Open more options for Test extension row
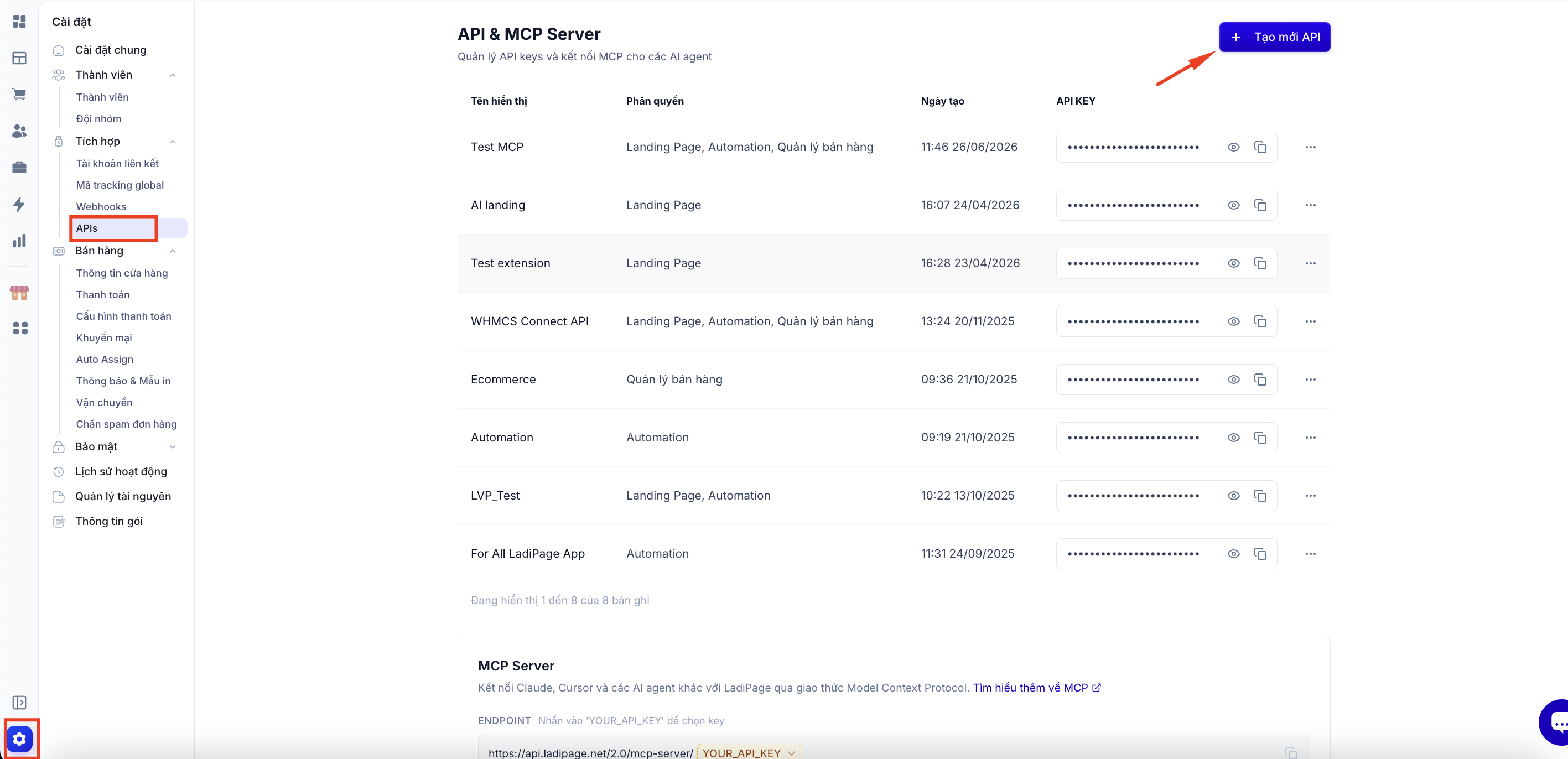 tap(1310, 263)
